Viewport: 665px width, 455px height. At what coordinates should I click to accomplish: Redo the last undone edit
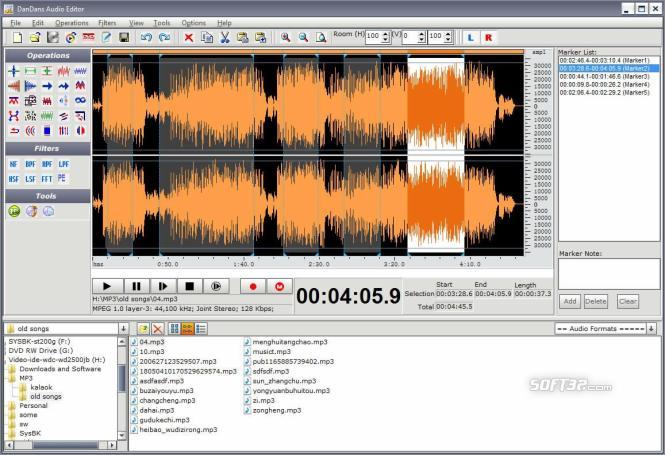(164, 38)
